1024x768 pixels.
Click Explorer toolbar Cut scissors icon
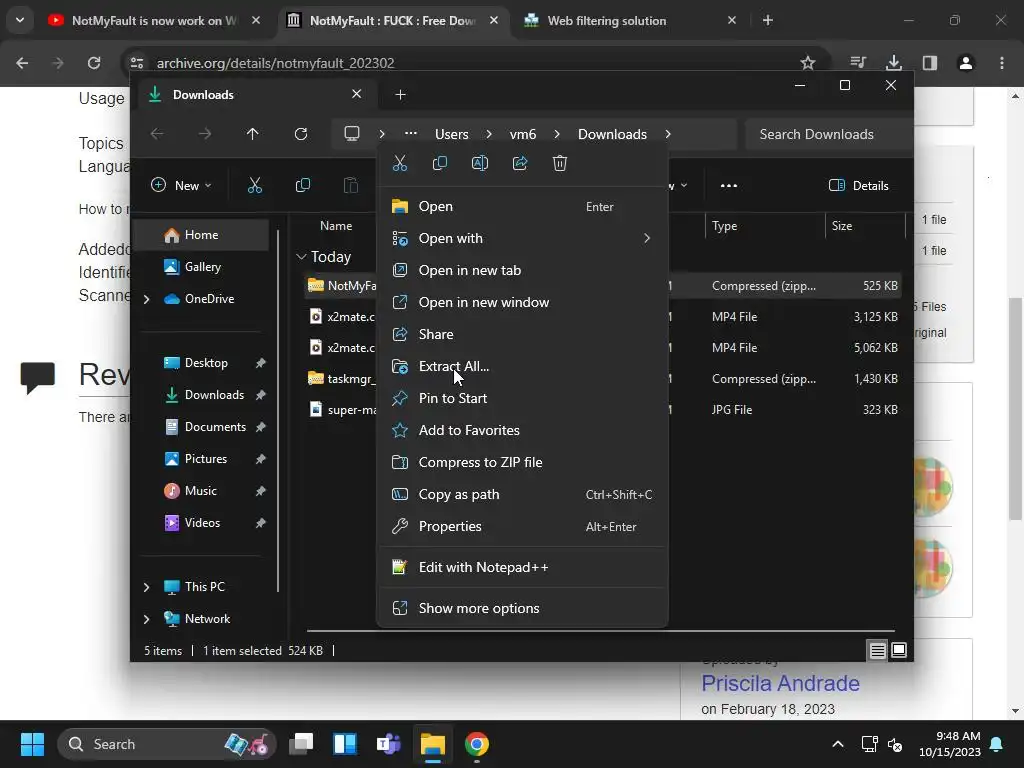pos(255,185)
